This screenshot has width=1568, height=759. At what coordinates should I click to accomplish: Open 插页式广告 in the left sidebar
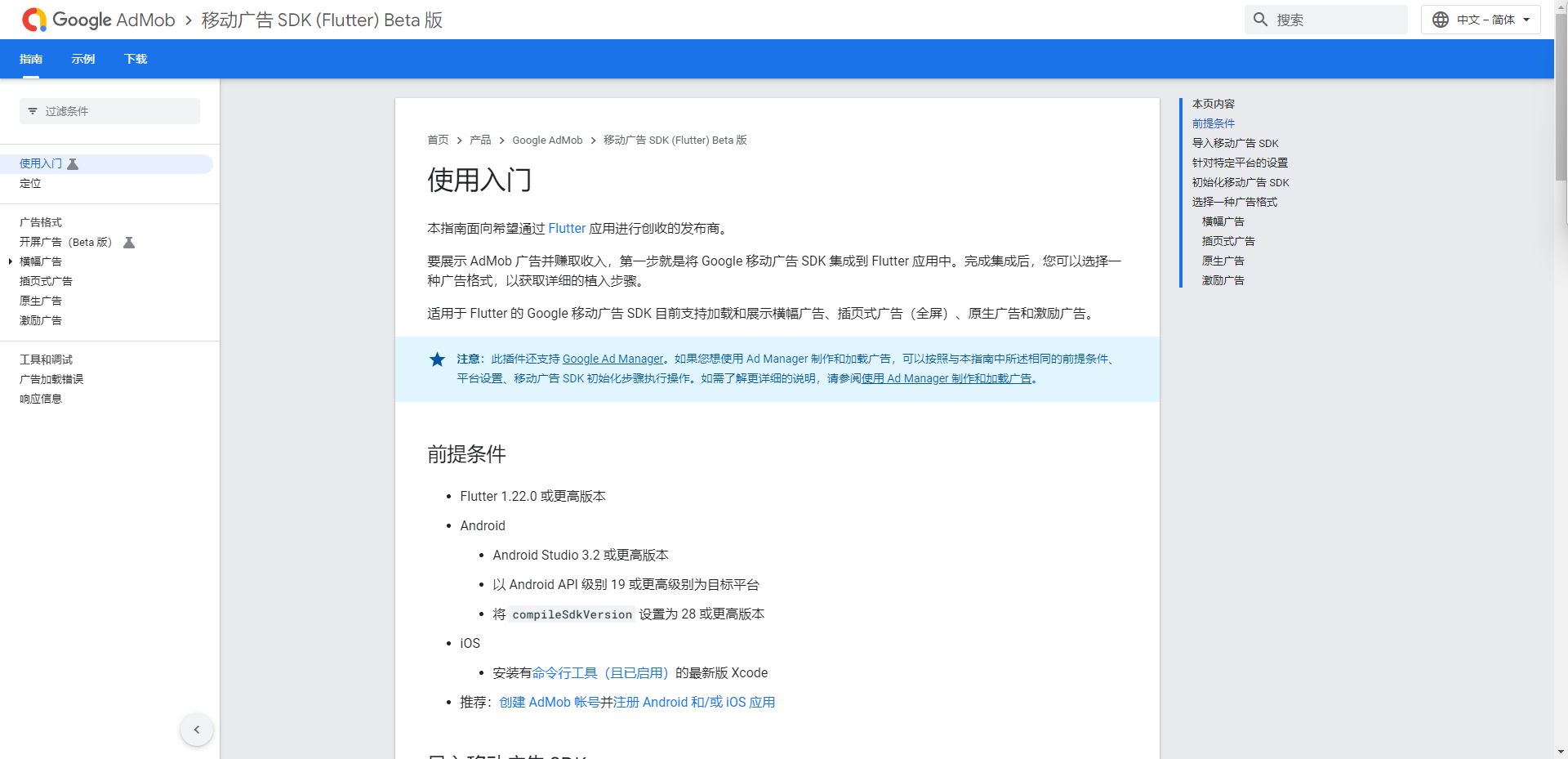pyautogui.click(x=46, y=281)
